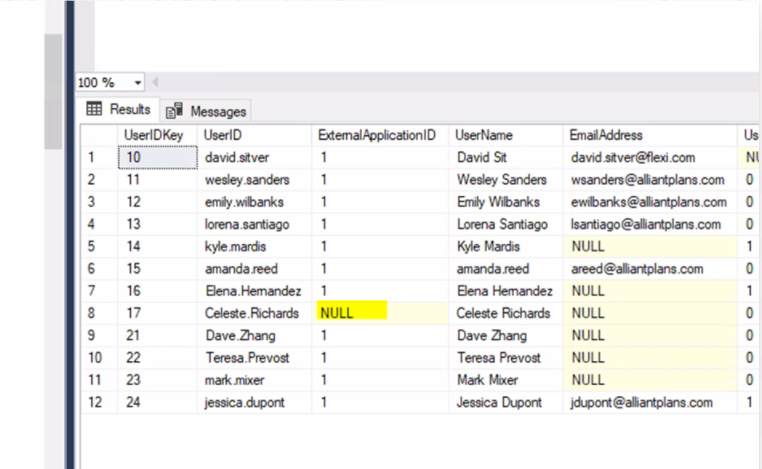The image size is (762, 469).
Task: Select the UserName column header
Action: [506, 135]
